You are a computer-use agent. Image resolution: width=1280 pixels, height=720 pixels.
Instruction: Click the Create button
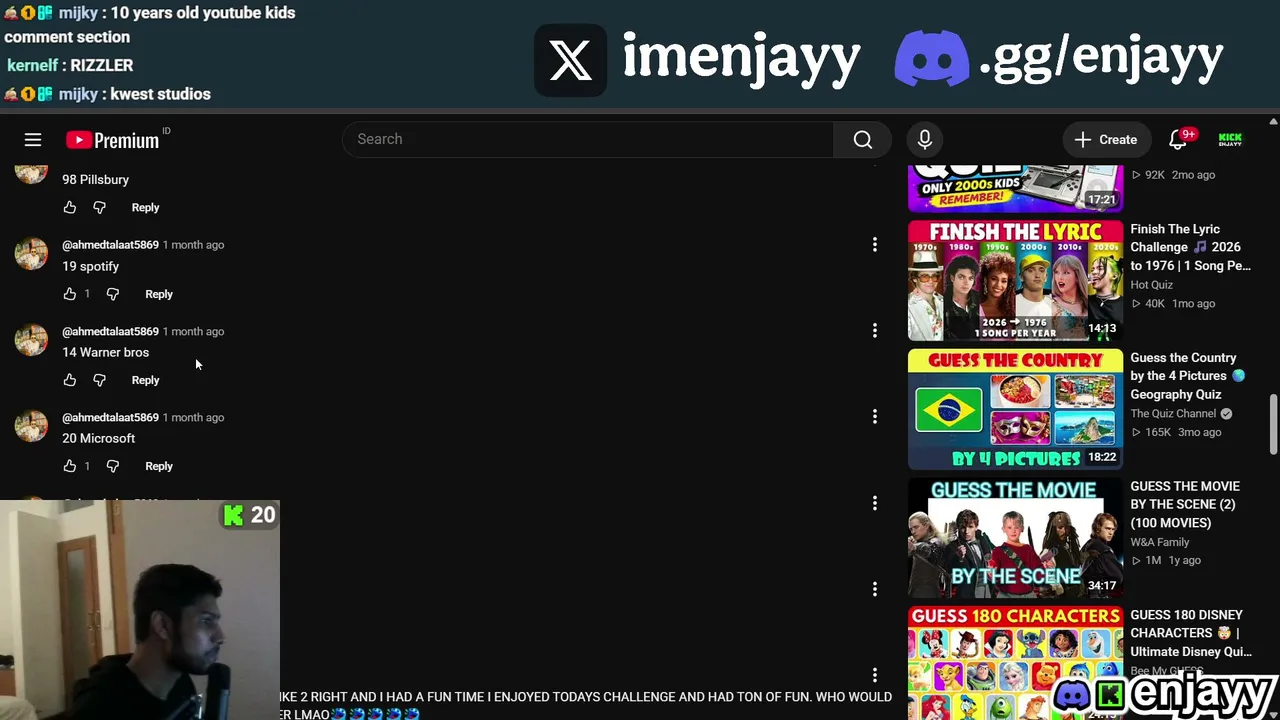coord(1105,140)
